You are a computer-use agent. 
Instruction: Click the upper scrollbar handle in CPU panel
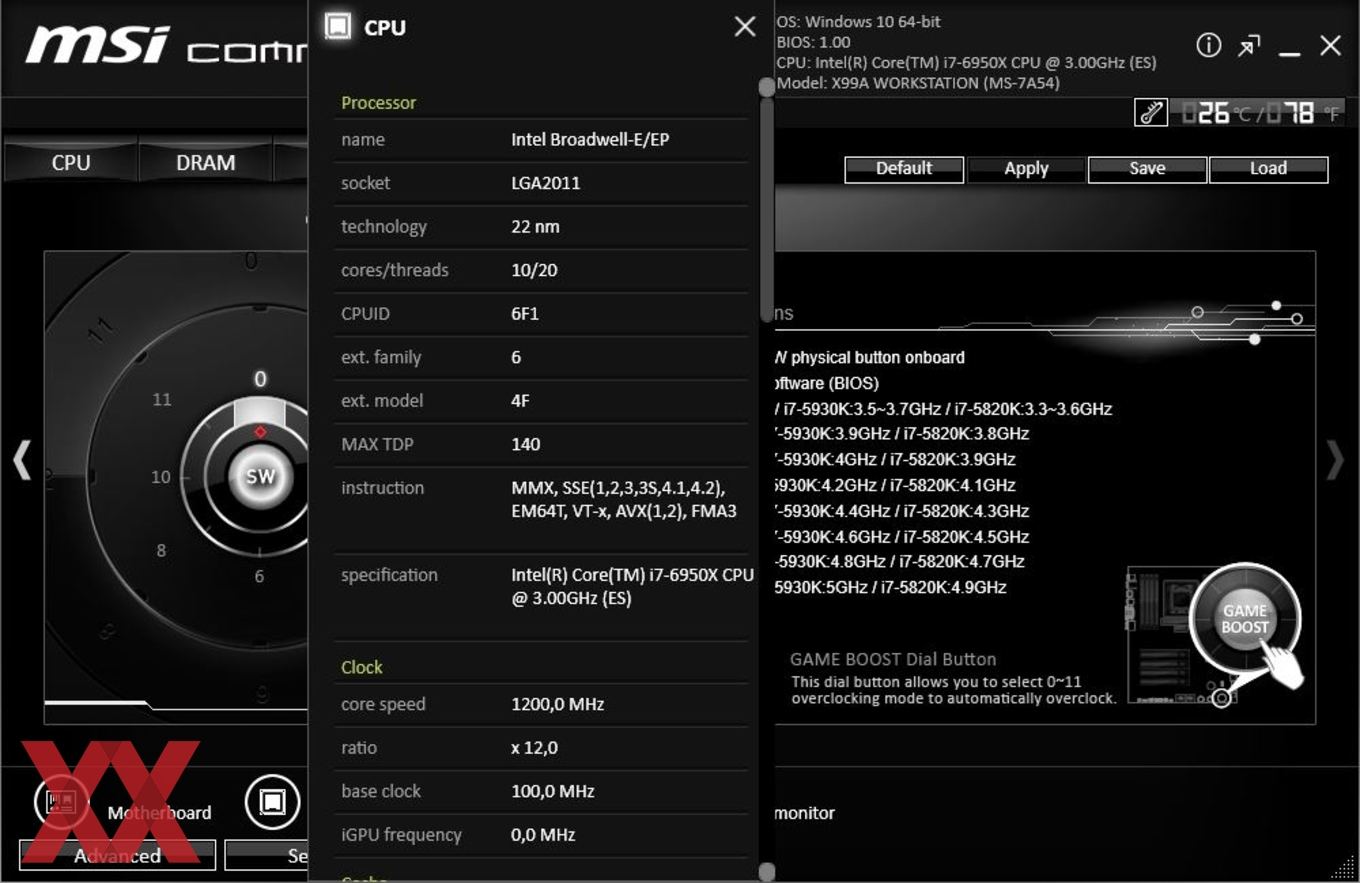pyautogui.click(x=767, y=88)
